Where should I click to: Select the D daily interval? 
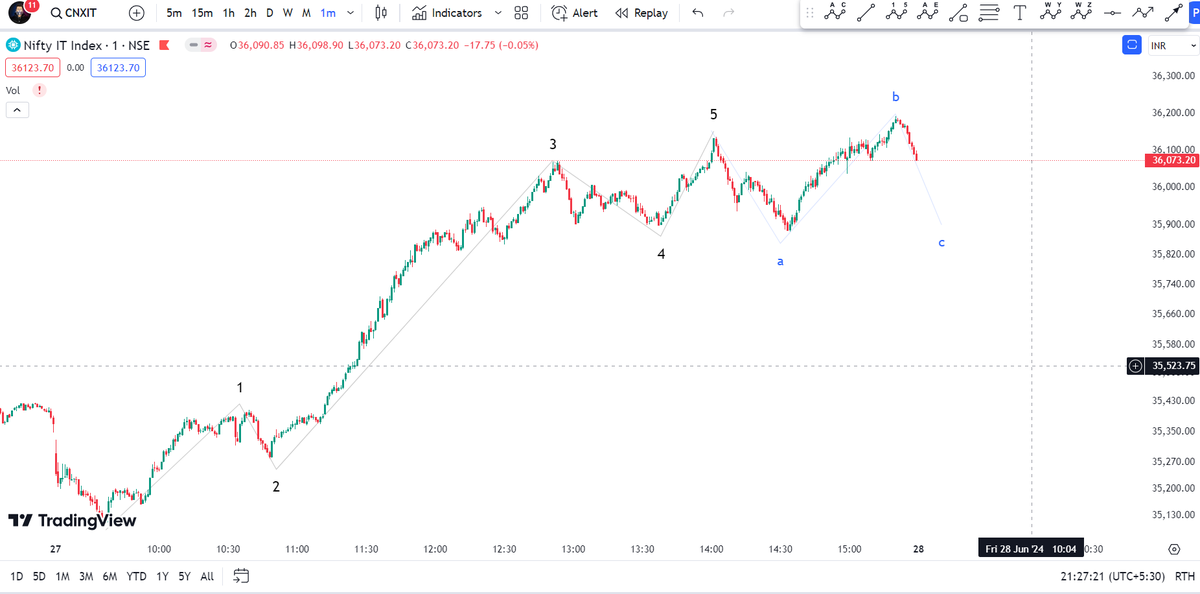click(270, 13)
